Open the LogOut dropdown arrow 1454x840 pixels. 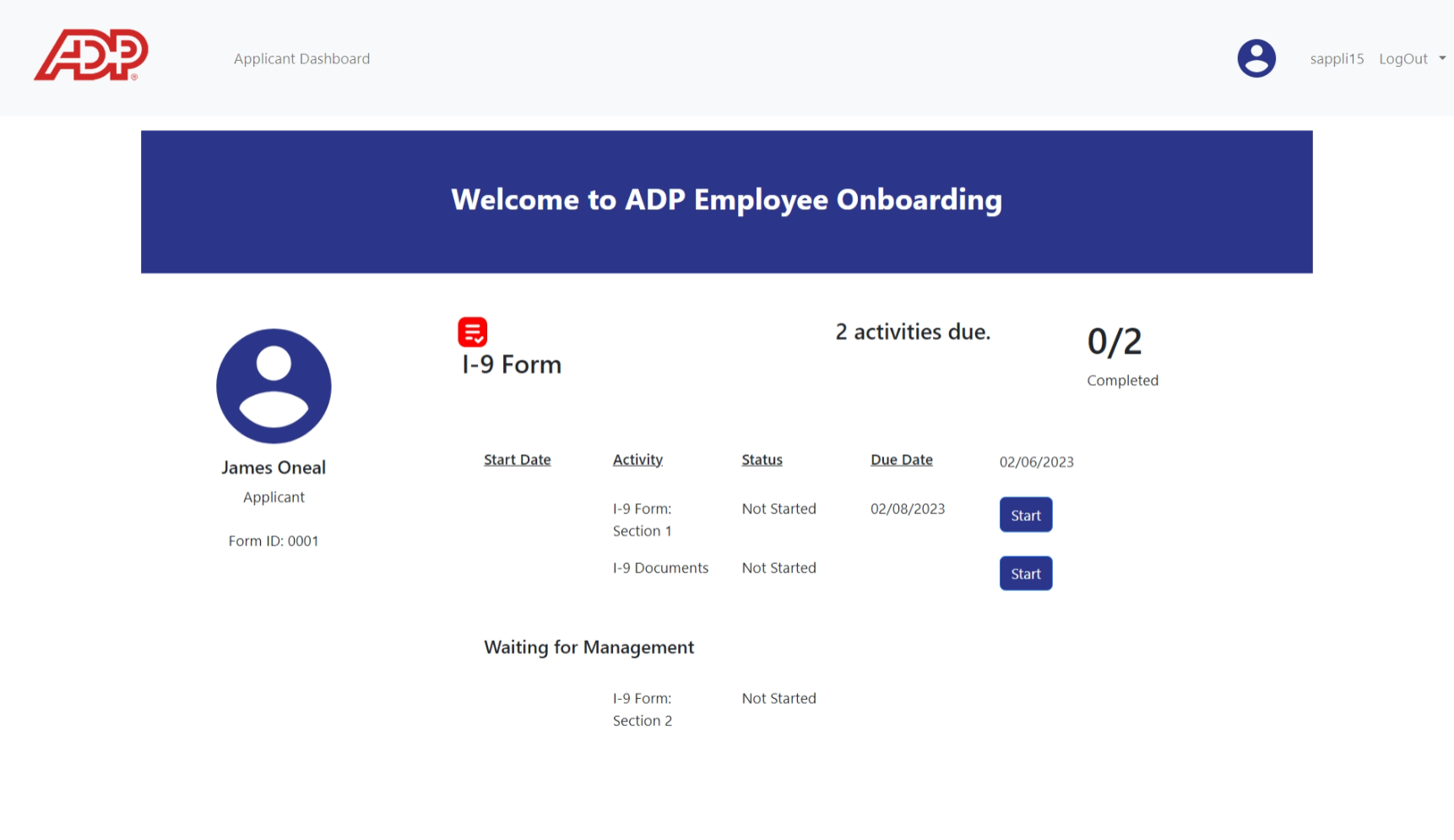(1440, 58)
